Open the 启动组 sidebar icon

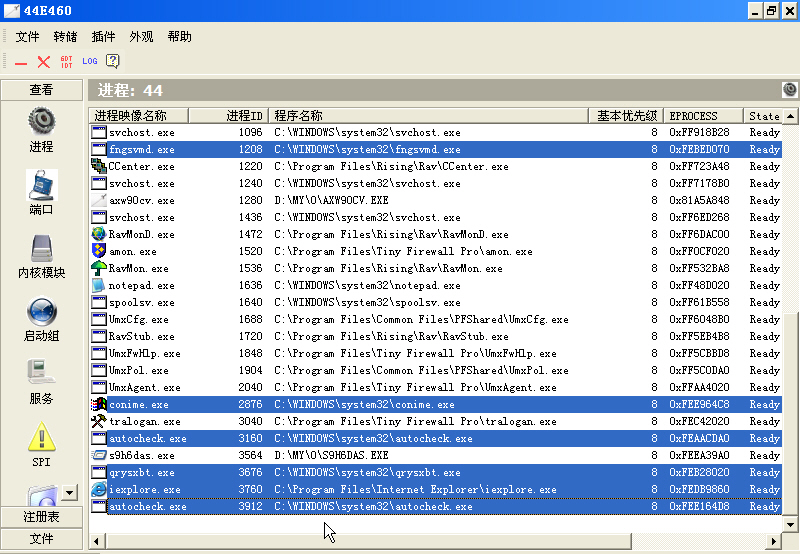coord(41,312)
